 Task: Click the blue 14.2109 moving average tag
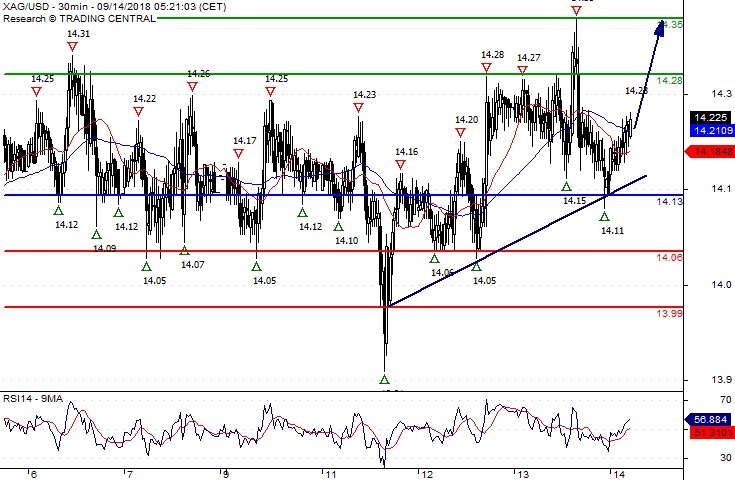coord(713,130)
